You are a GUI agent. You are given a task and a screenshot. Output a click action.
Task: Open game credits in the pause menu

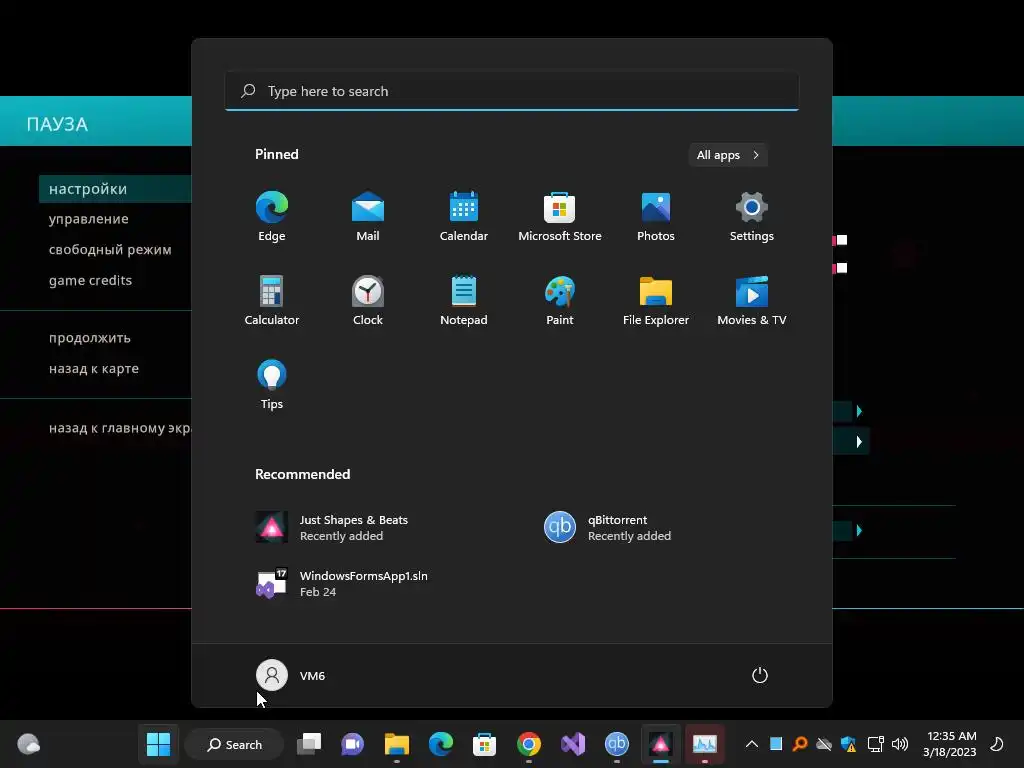pyautogui.click(x=90, y=280)
